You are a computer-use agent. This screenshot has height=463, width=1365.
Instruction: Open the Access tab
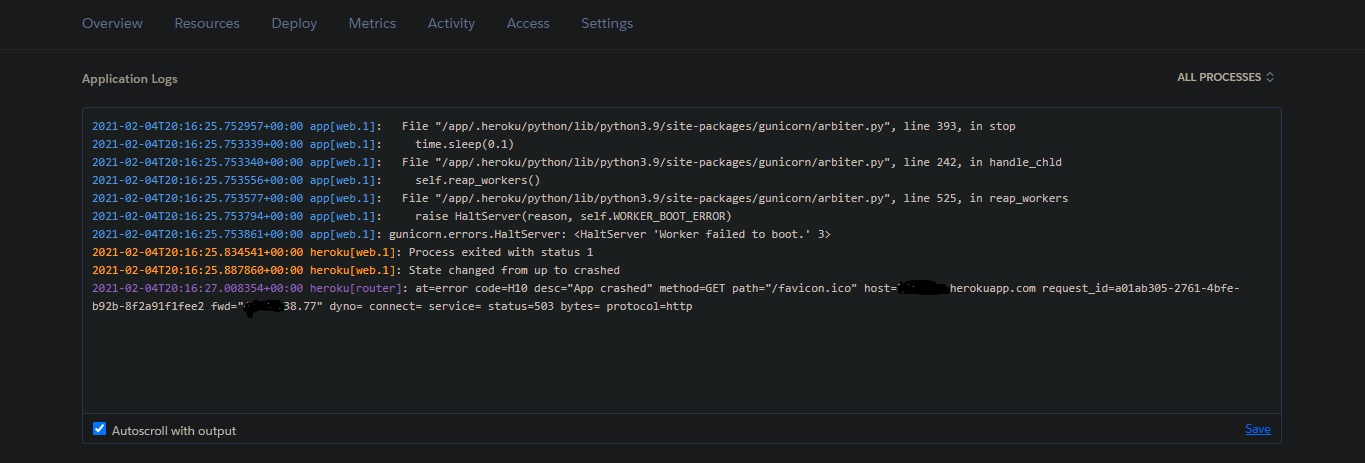[528, 23]
